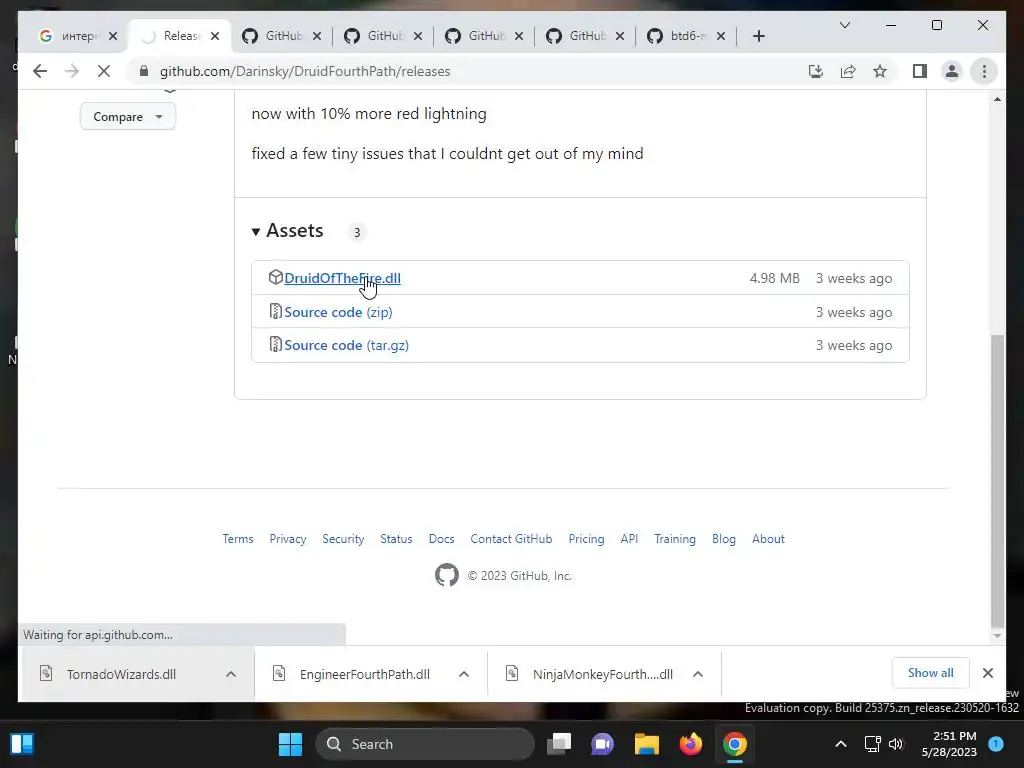The height and width of the screenshot is (768, 1024).
Task: Open the Terms footer link
Action: point(238,539)
